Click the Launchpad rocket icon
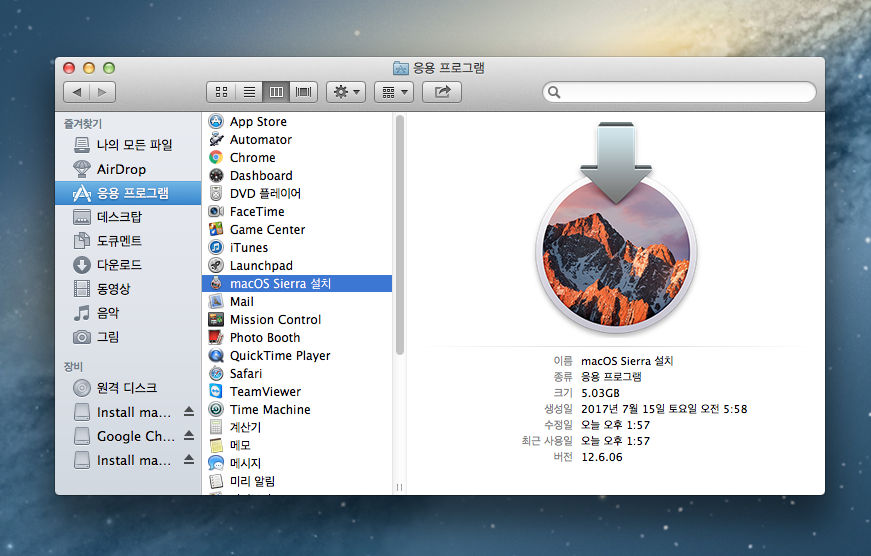This screenshot has height=556, width=871. point(216,266)
